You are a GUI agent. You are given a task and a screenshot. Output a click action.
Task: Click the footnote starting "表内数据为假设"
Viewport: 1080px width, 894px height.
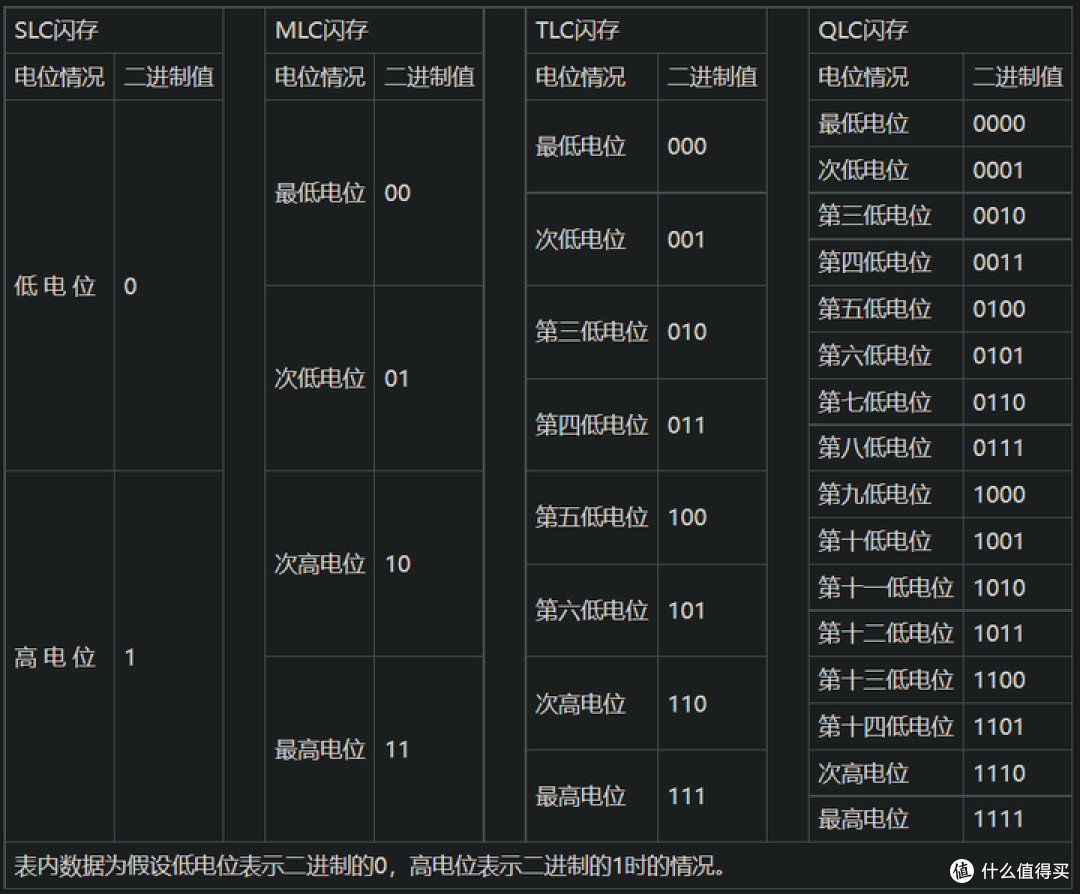[369, 866]
